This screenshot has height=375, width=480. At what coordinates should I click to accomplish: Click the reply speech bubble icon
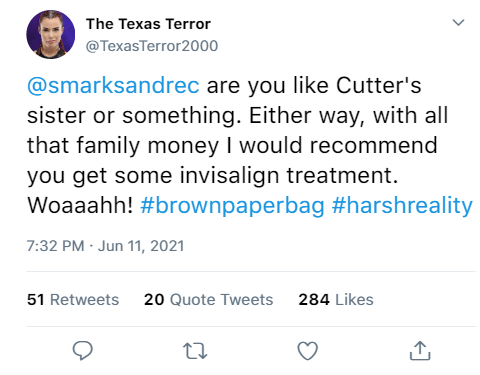(82, 351)
